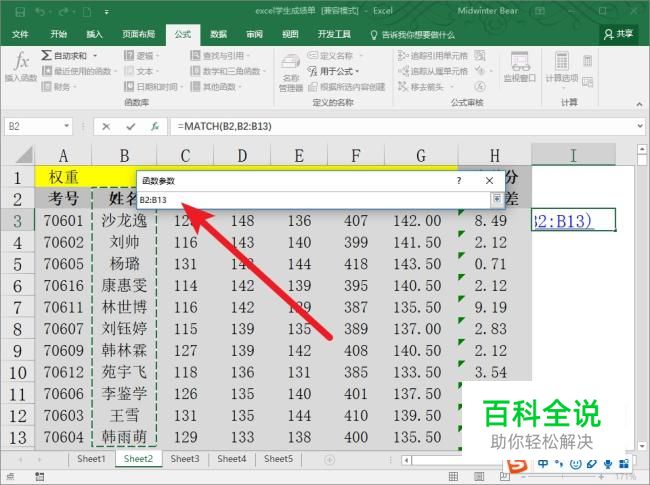Click the B2:B13 range input field

tap(314, 200)
